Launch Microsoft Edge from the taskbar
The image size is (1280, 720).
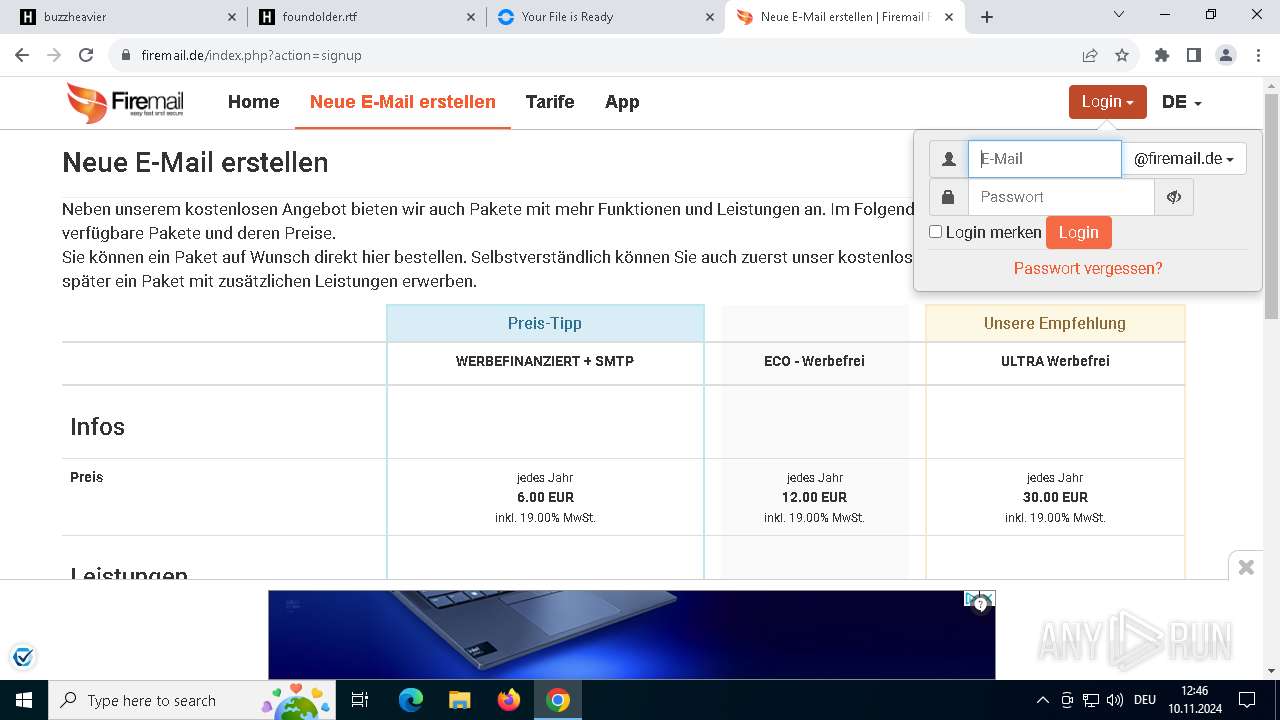tap(410, 700)
